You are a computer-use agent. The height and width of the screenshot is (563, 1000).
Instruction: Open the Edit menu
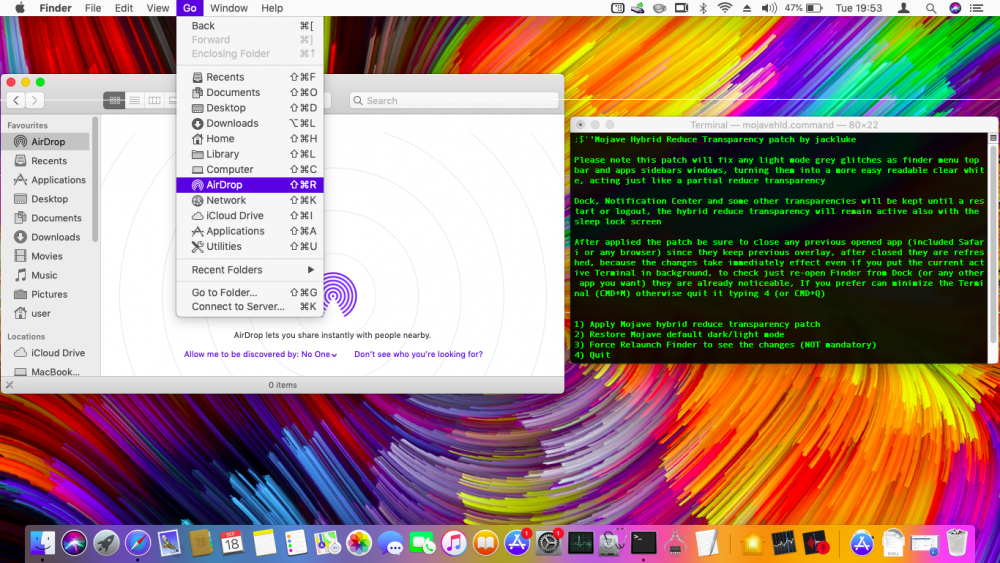pos(124,8)
